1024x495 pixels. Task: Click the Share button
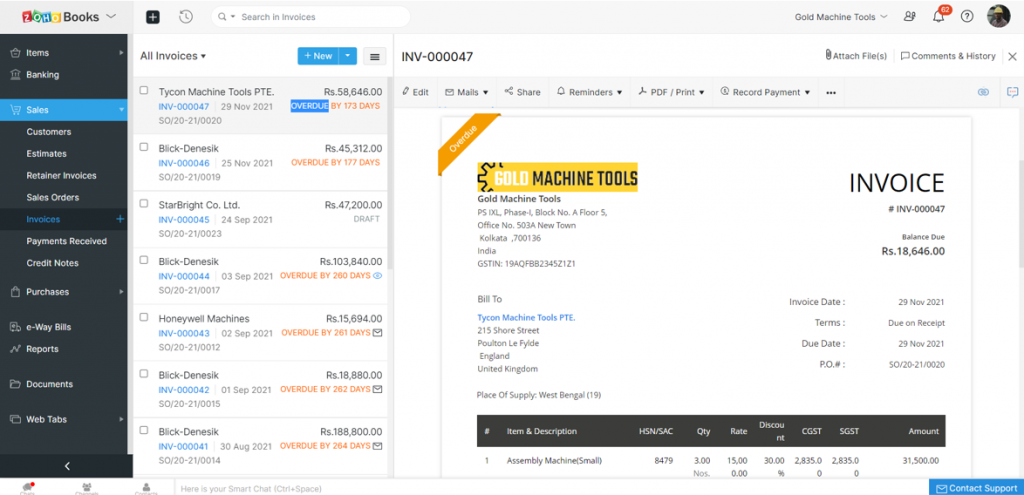click(522, 92)
